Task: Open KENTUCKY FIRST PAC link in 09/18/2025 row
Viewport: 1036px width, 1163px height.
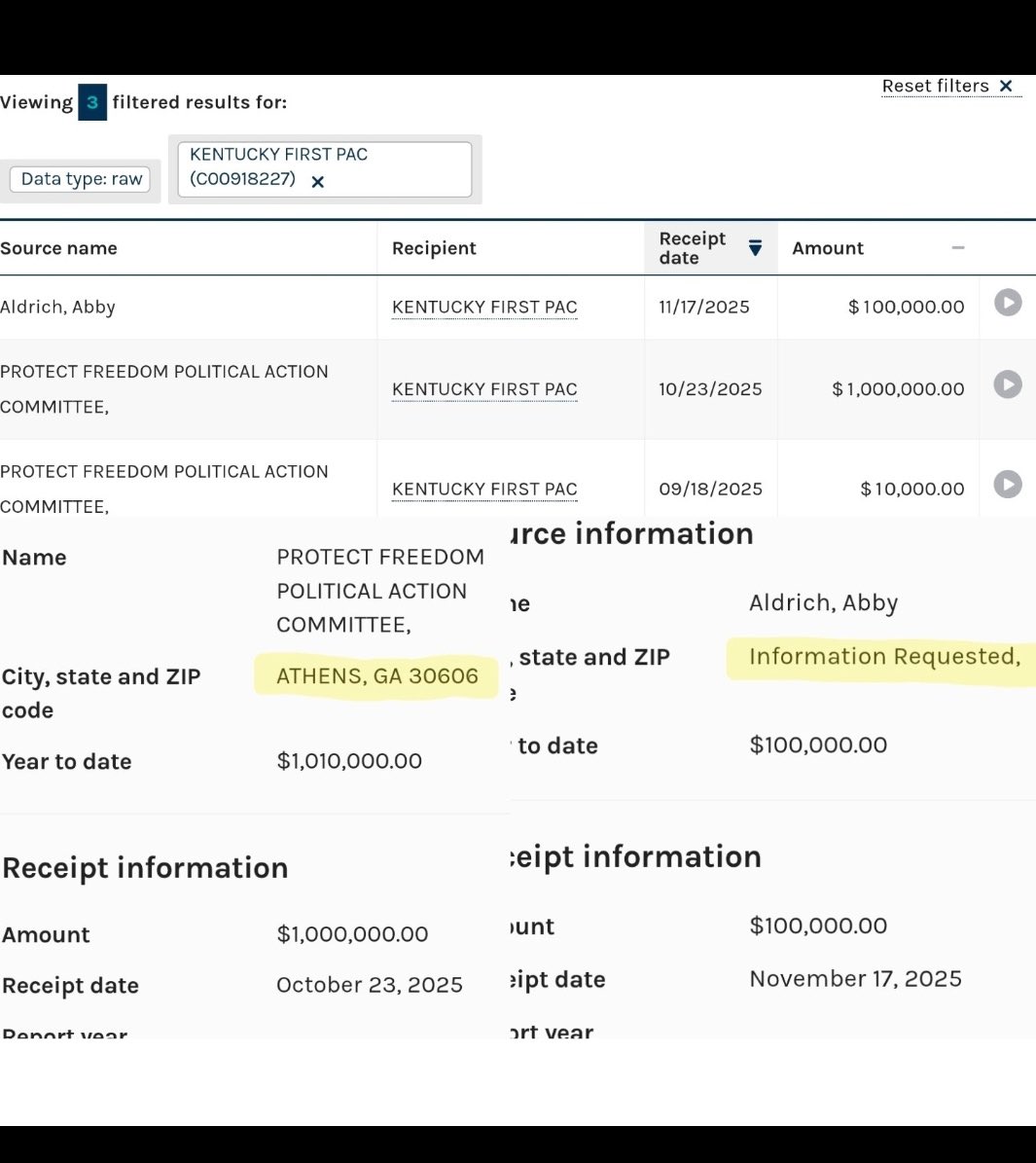Action: [x=484, y=490]
